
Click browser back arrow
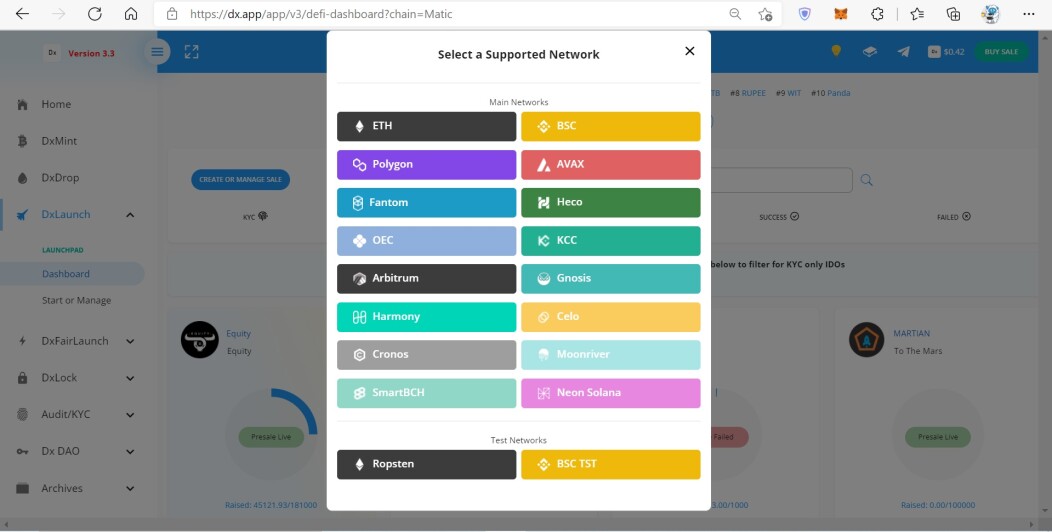click(22, 14)
